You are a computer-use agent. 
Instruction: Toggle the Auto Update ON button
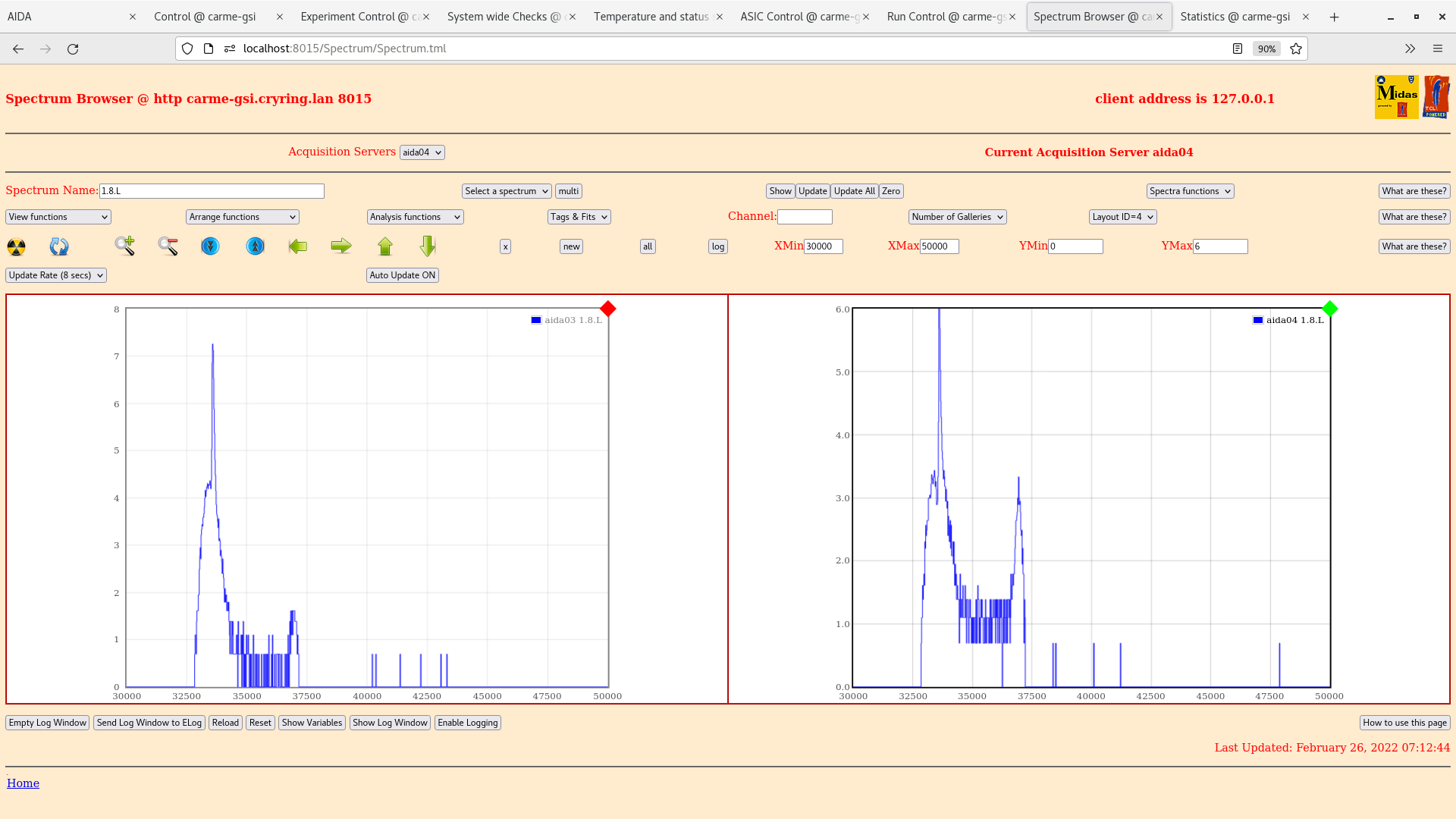[403, 275]
